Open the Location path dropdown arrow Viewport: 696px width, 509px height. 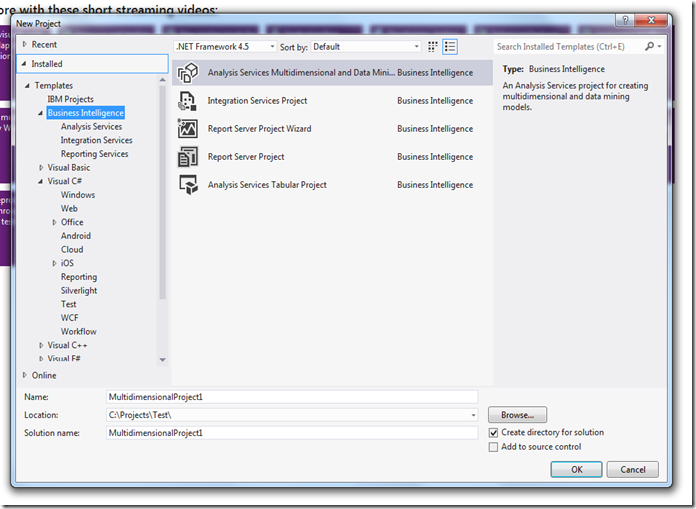coord(473,415)
